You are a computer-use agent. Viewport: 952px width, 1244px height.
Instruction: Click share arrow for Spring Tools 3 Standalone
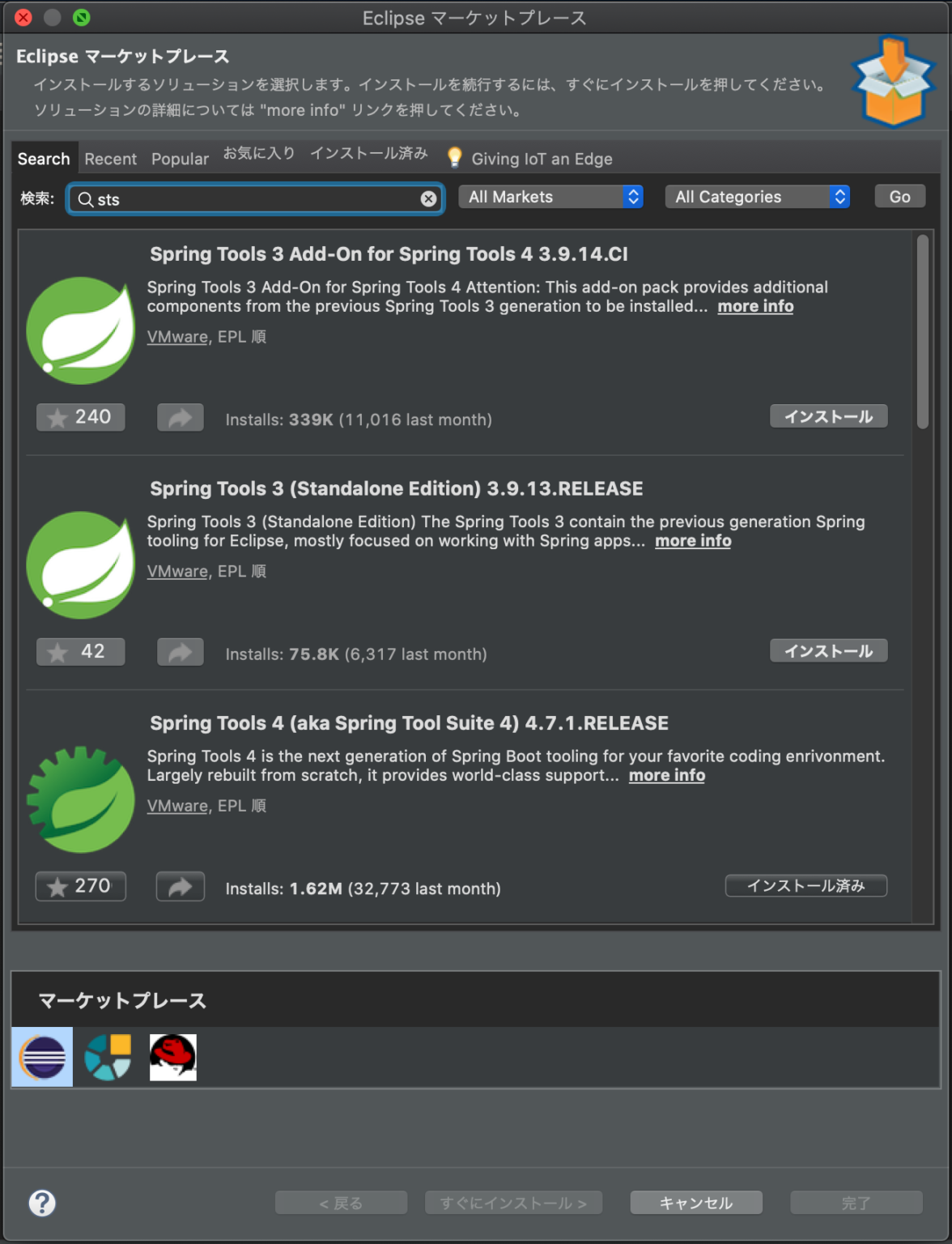point(180,652)
